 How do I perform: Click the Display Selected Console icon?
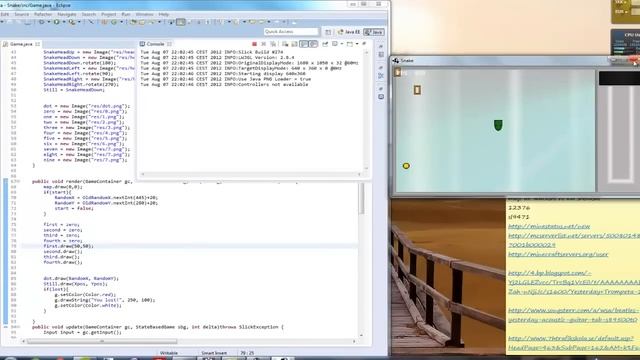coord(335,44)
